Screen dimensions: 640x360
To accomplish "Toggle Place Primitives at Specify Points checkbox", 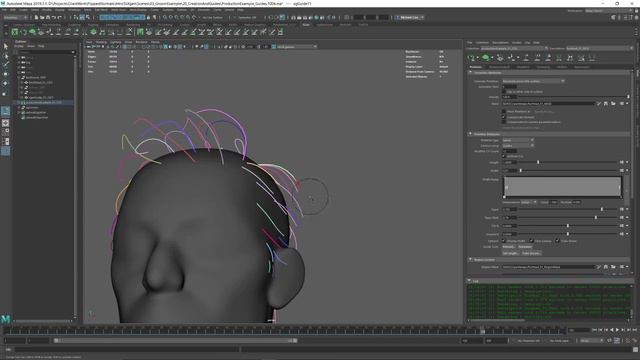I will click(x=504, y=111).
